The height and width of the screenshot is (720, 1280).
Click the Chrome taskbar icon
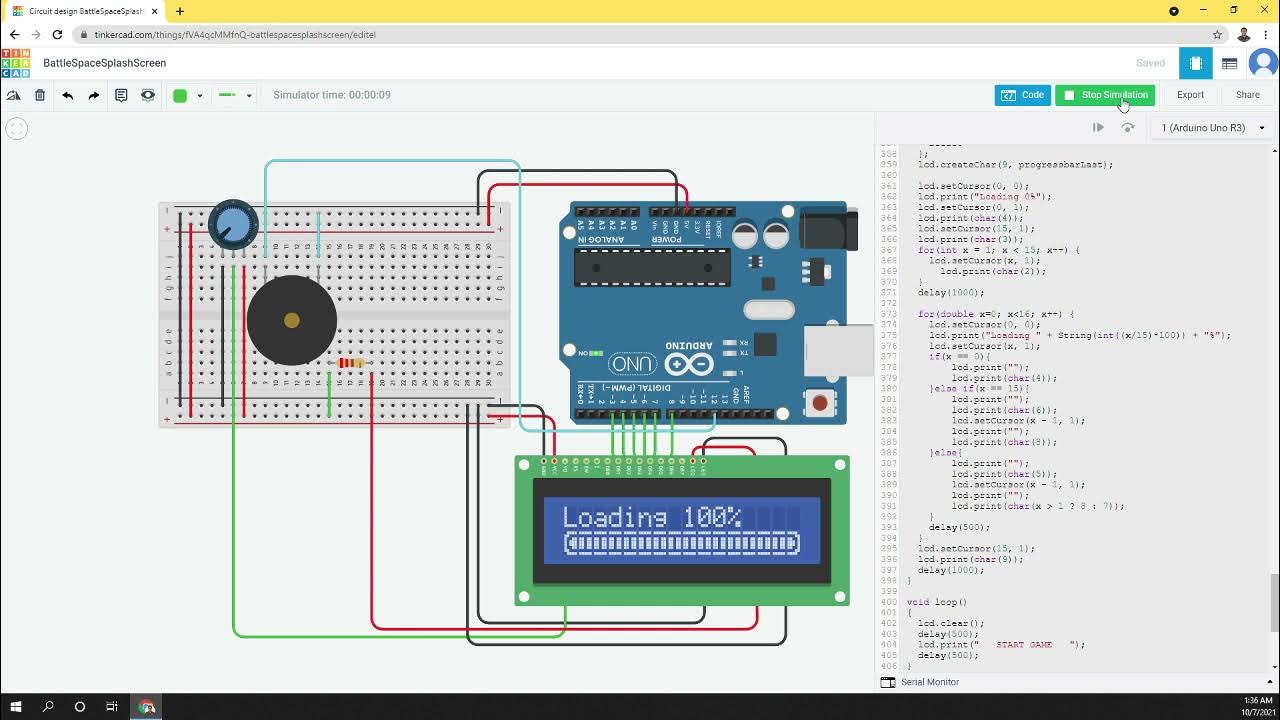pos(147,707)
